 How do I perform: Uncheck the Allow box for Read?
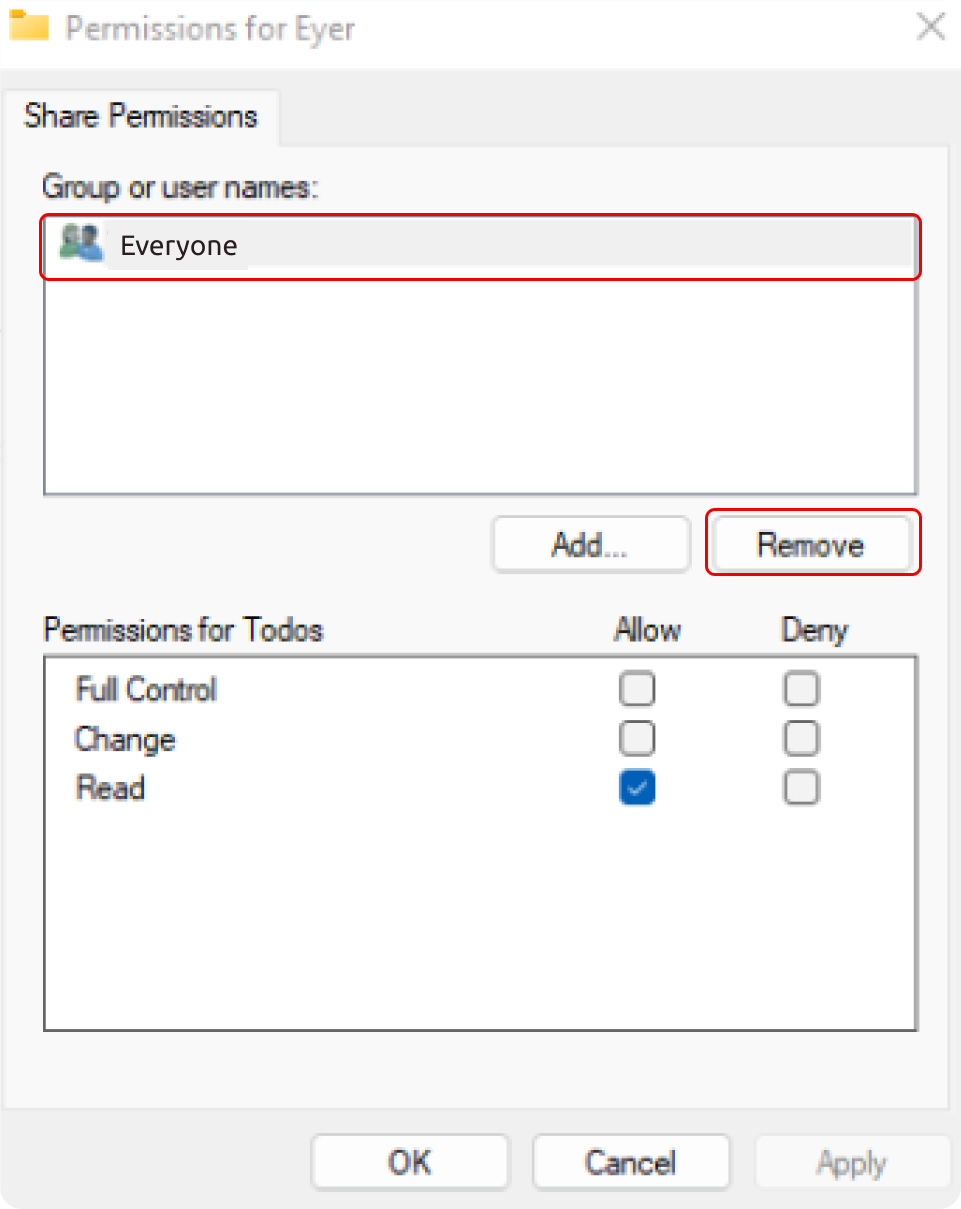point(637,788)
